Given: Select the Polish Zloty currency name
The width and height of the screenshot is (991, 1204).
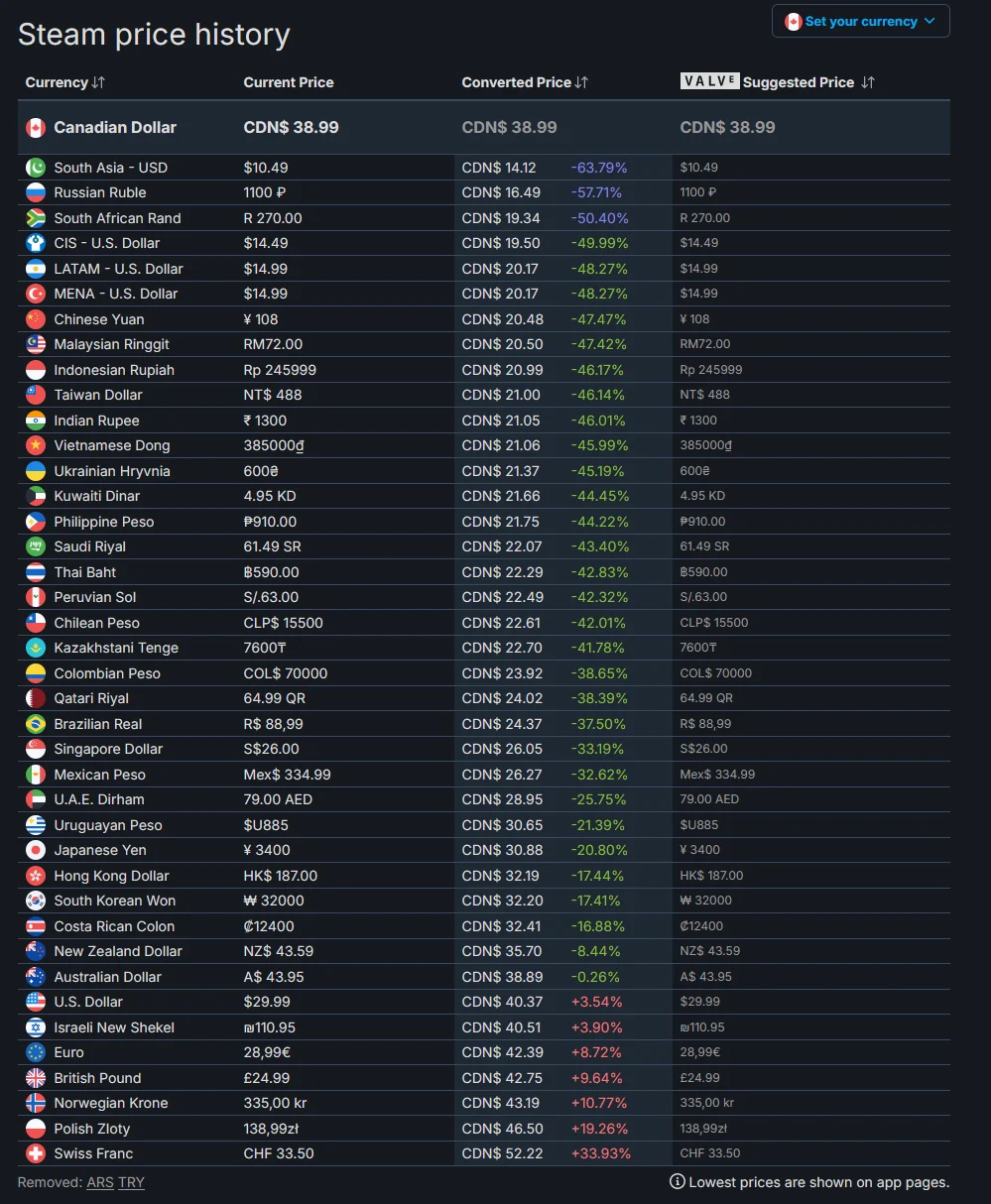Looking at the screenshot, I should 92,1129.
